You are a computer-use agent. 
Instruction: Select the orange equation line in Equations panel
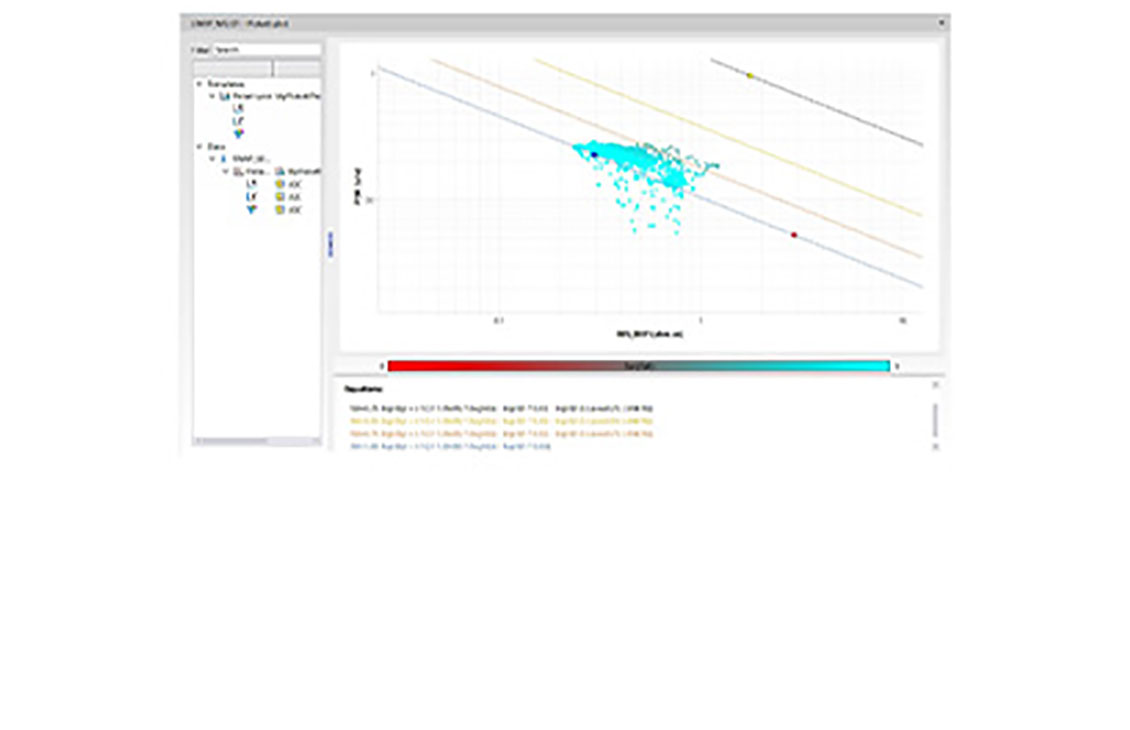point(500,433)
